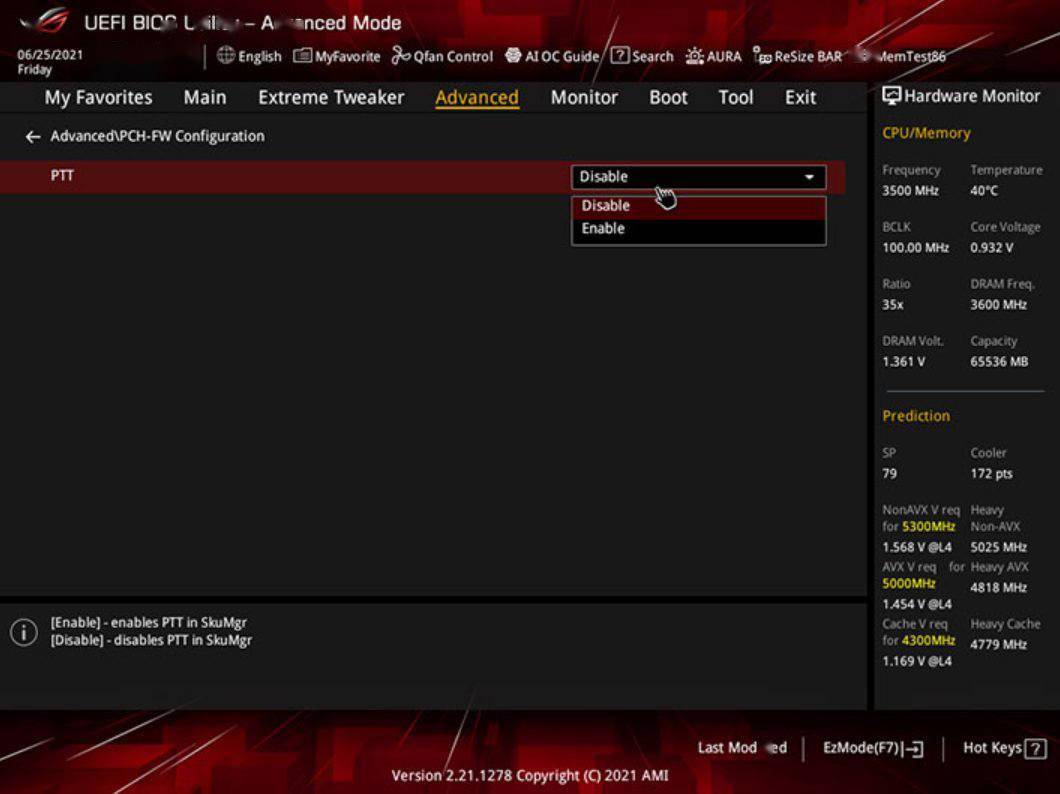Click the Last Modified button
This screenshot has width=1060, height=794.
coord(742,748)
